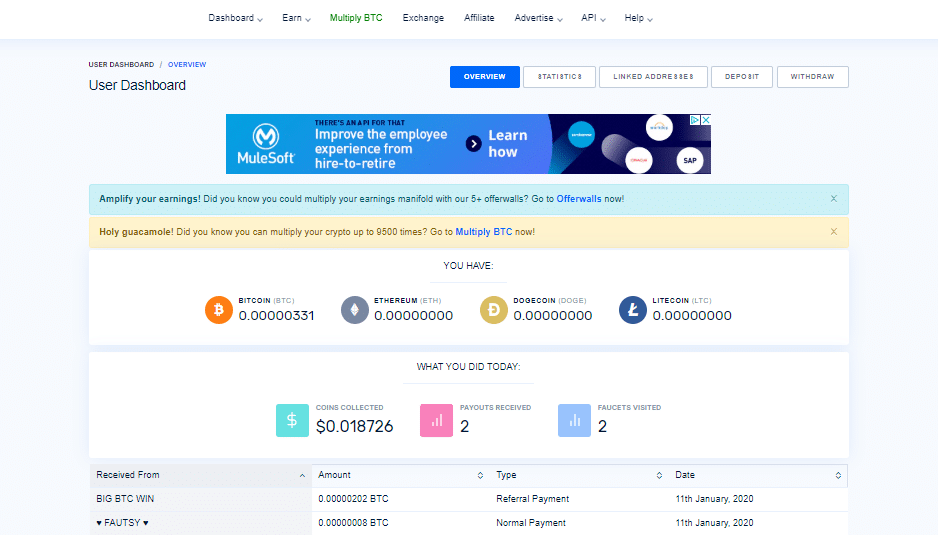Screen dimensions: 938x535
Task: Click the MuleSoft logo in the ad
Action: (266, 144)
